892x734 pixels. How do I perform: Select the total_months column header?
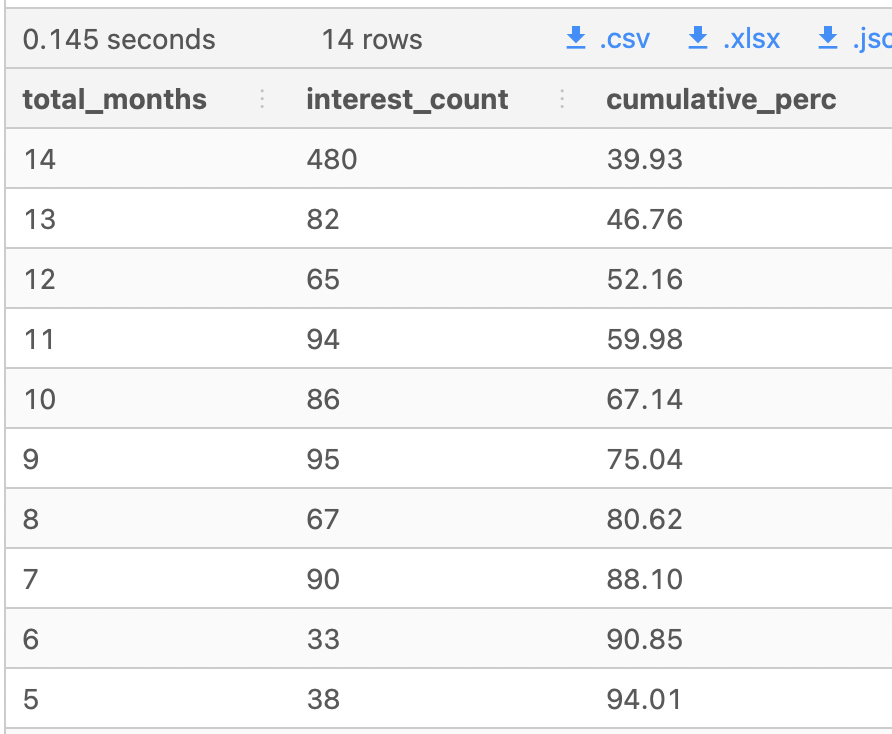(114, 99)
